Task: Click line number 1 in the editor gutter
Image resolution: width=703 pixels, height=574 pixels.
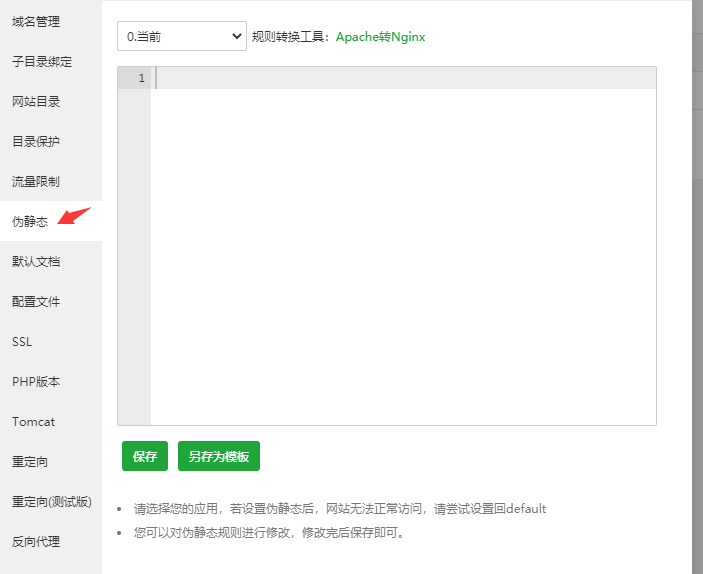Action: click(x=141, y=78)
